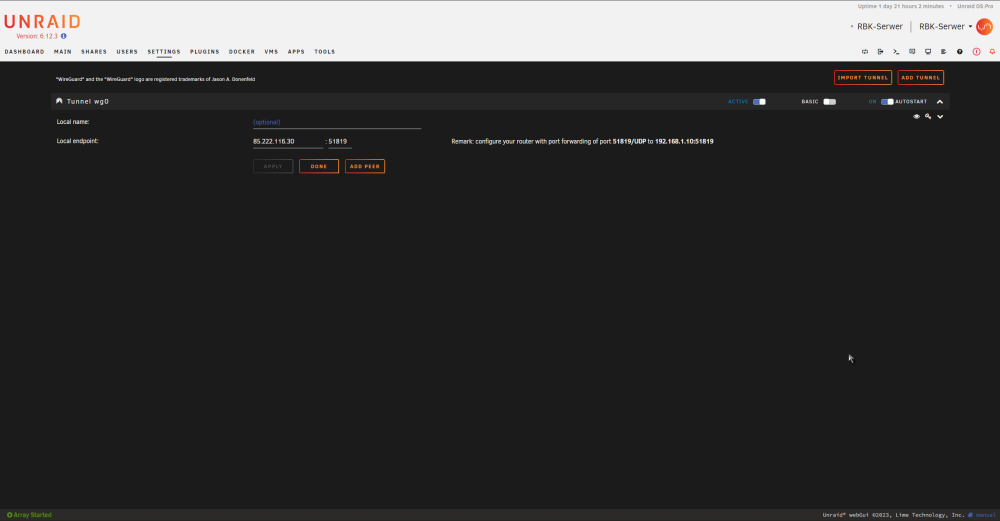The height and width of the screenshot is (521, 1000).
Task: Open version info icon beside 6.12.3
Action: 64,36
